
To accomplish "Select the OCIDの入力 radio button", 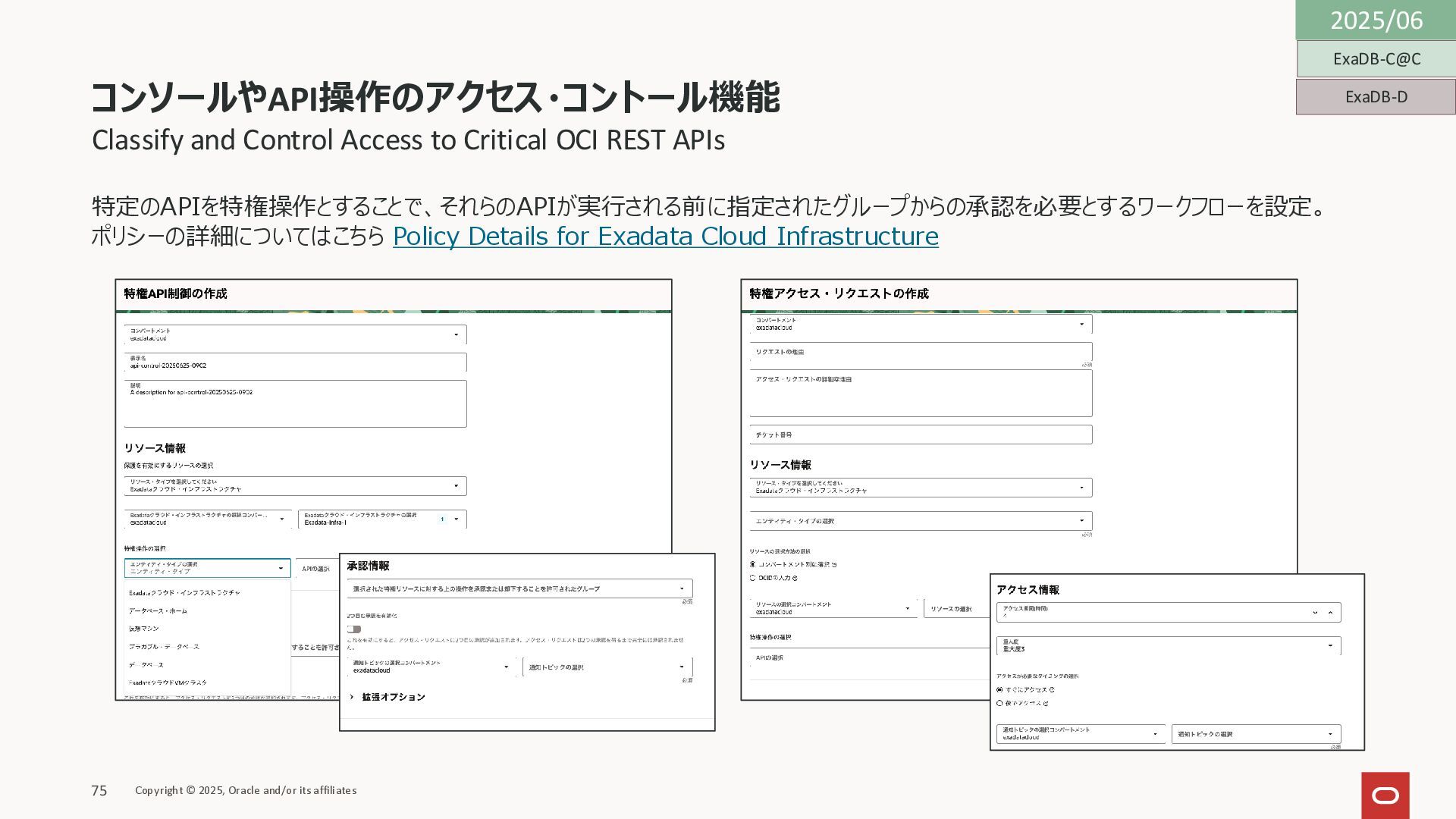I will click(753, 578).
